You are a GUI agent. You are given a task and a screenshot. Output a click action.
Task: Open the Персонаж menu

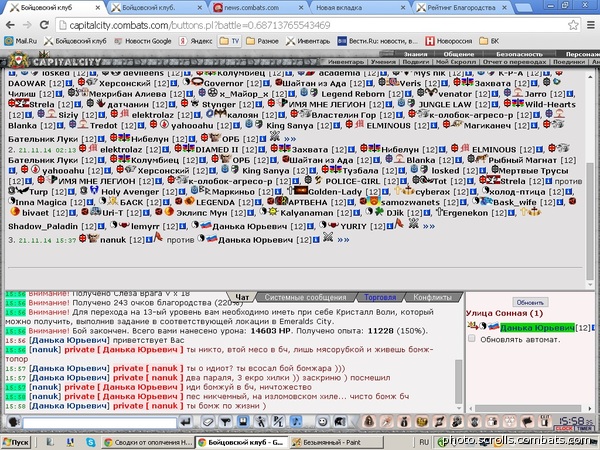click(582, 54)
